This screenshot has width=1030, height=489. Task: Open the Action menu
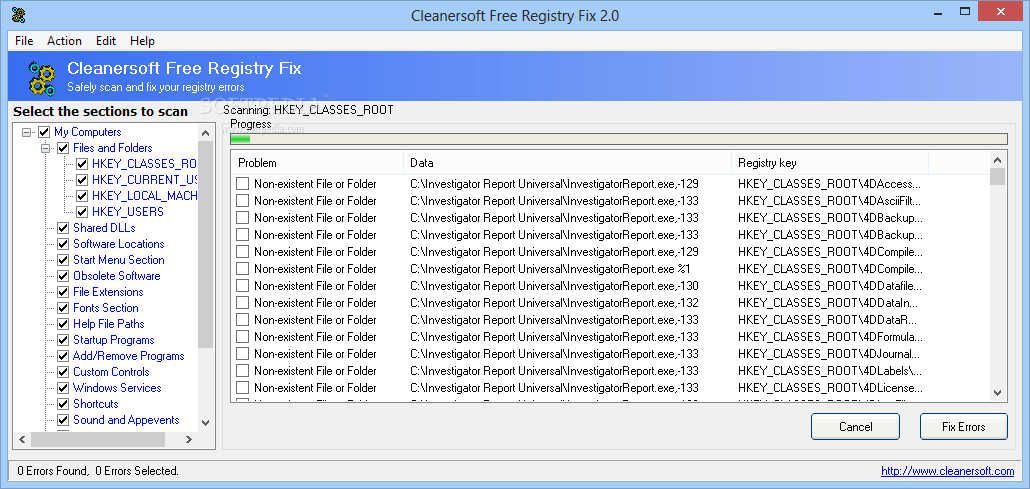(x=64, y=41)
